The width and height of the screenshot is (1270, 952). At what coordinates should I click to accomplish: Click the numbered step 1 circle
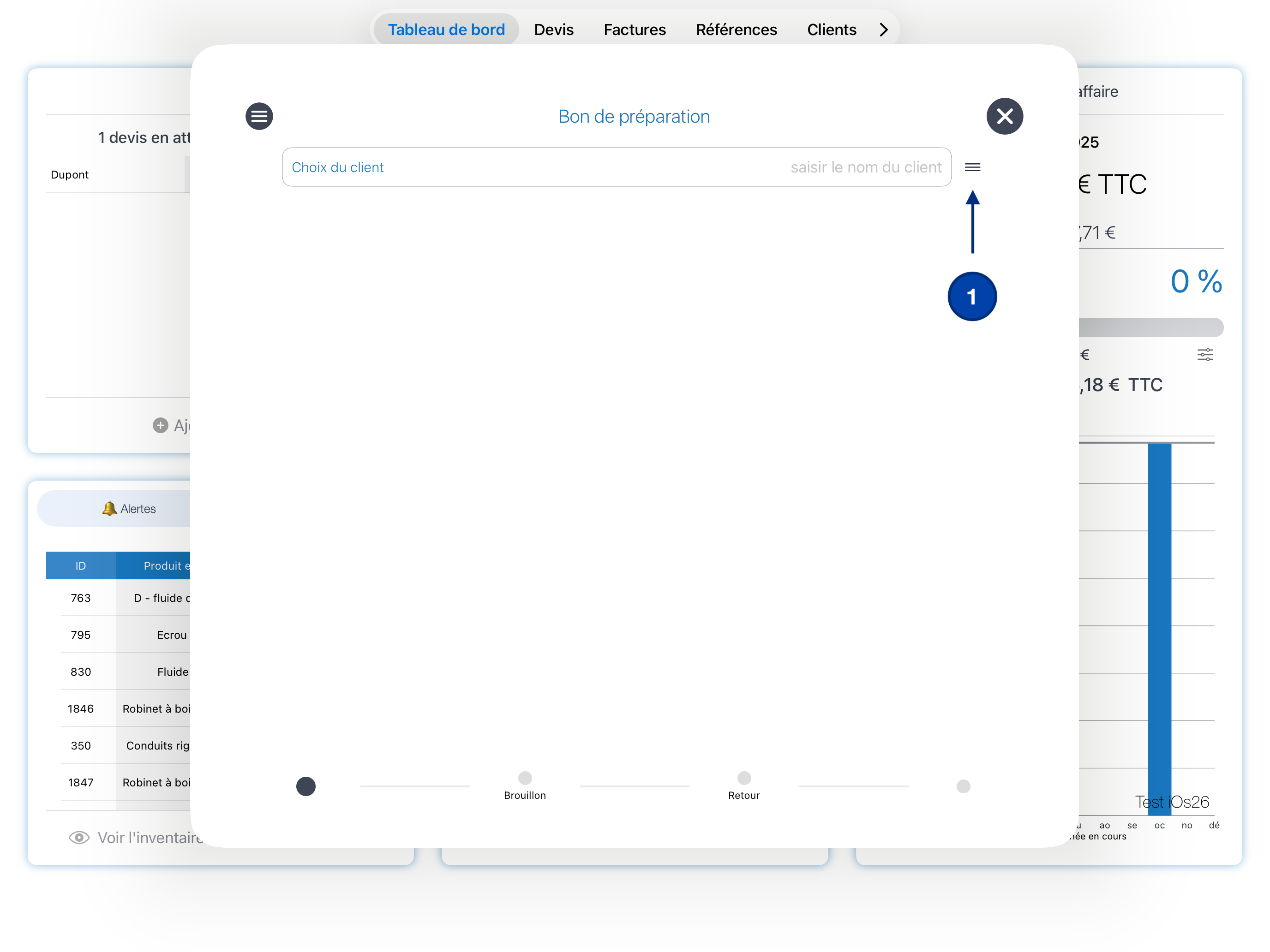(x=971, y=297)
